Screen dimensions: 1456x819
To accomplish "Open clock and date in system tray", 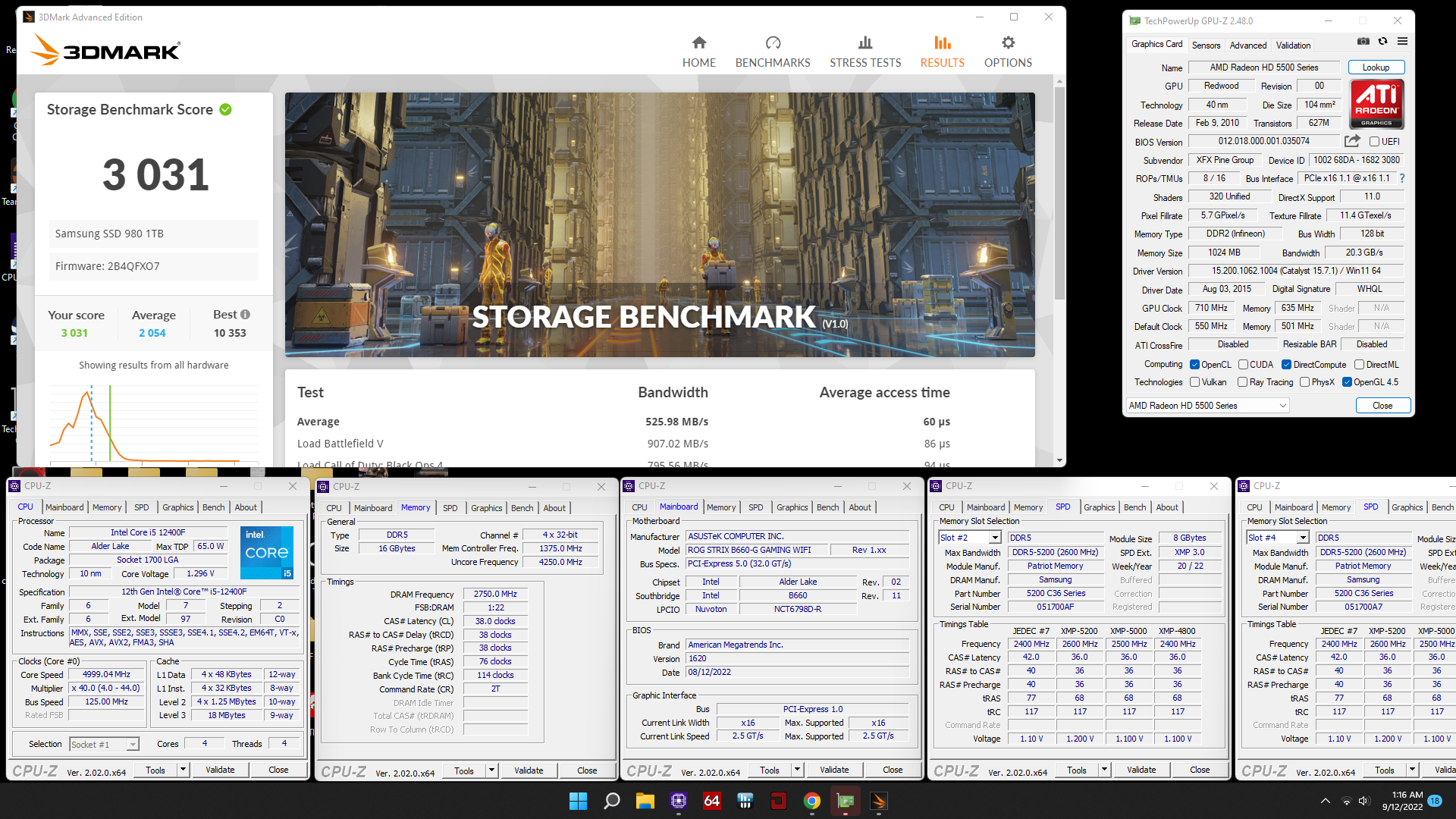I will click(1402, 801).
